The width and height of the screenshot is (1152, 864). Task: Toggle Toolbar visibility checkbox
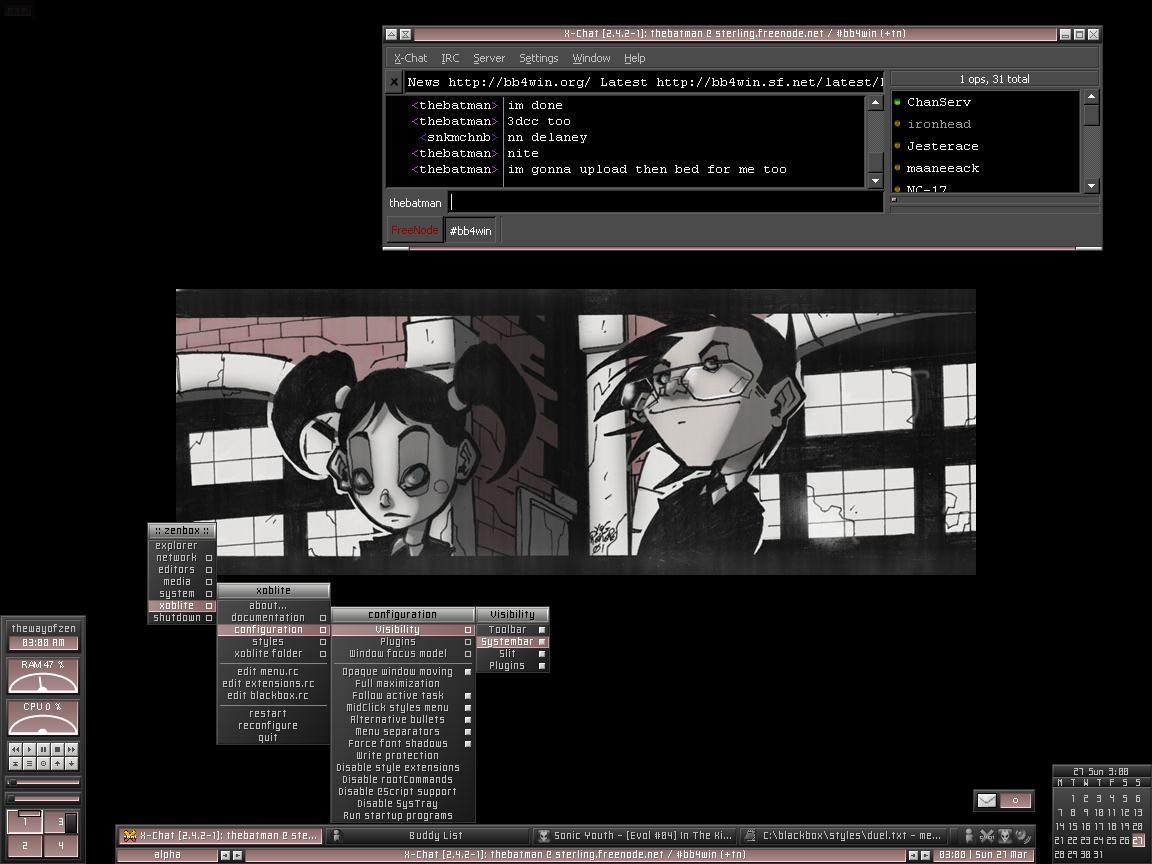542,630
